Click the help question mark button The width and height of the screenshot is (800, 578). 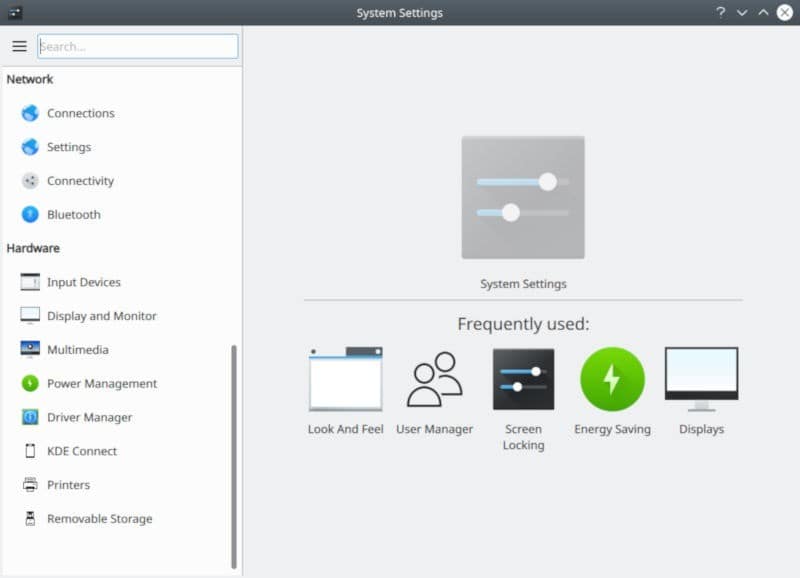click(721, 12)
